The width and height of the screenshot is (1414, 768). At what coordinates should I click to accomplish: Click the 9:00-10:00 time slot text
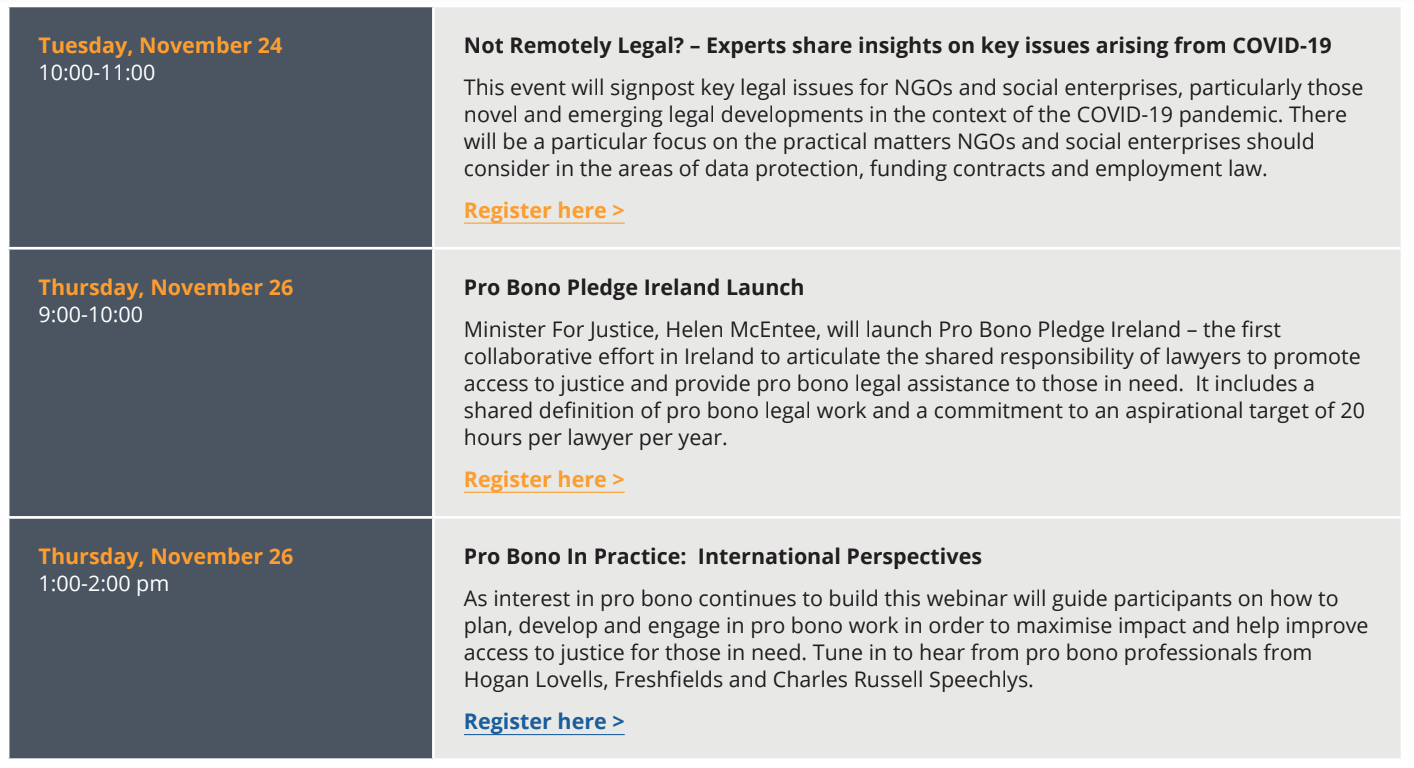click(x=91, y=315)
